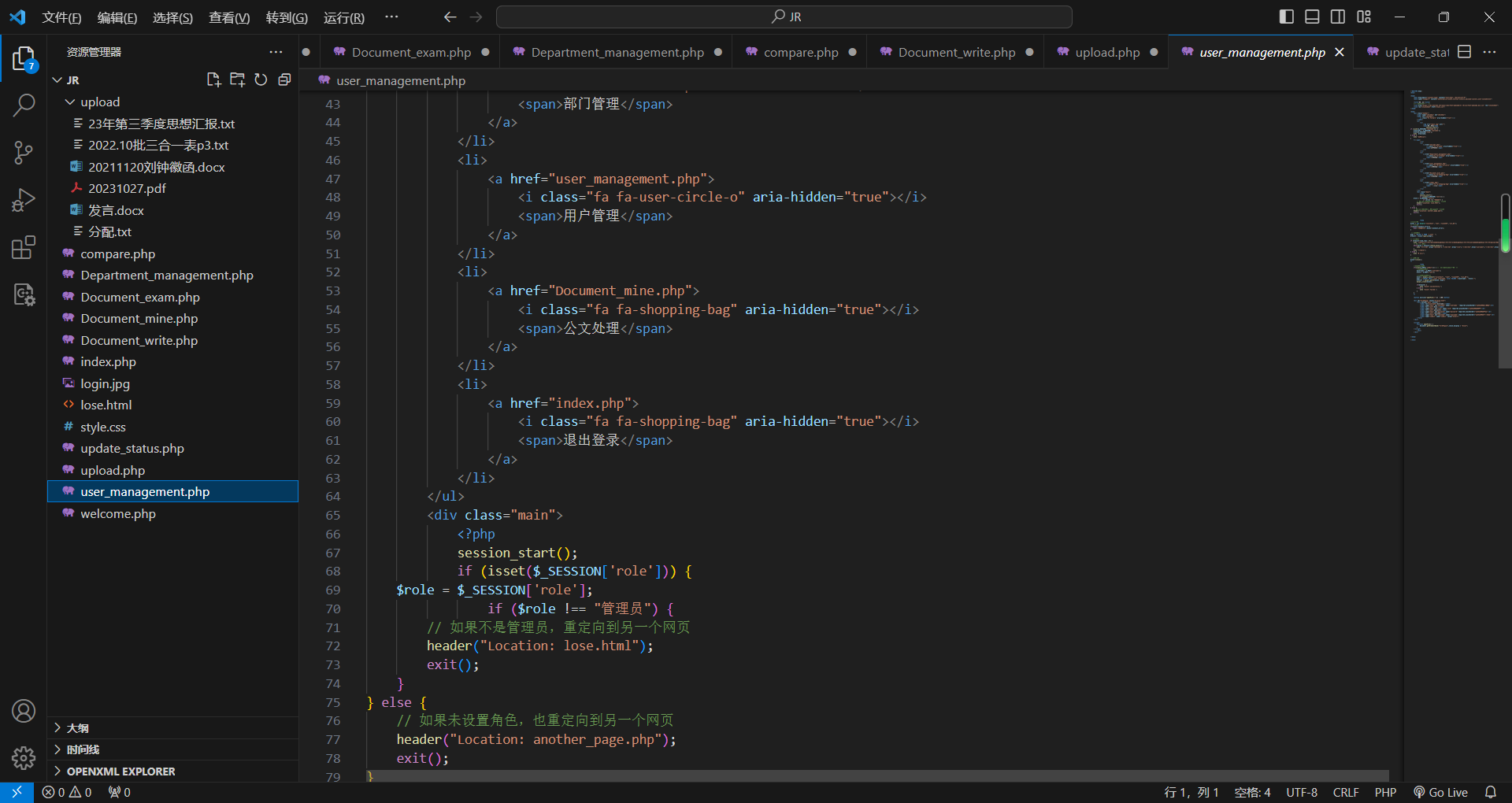Open the Search view in activity bar

[x=24, y=105]
